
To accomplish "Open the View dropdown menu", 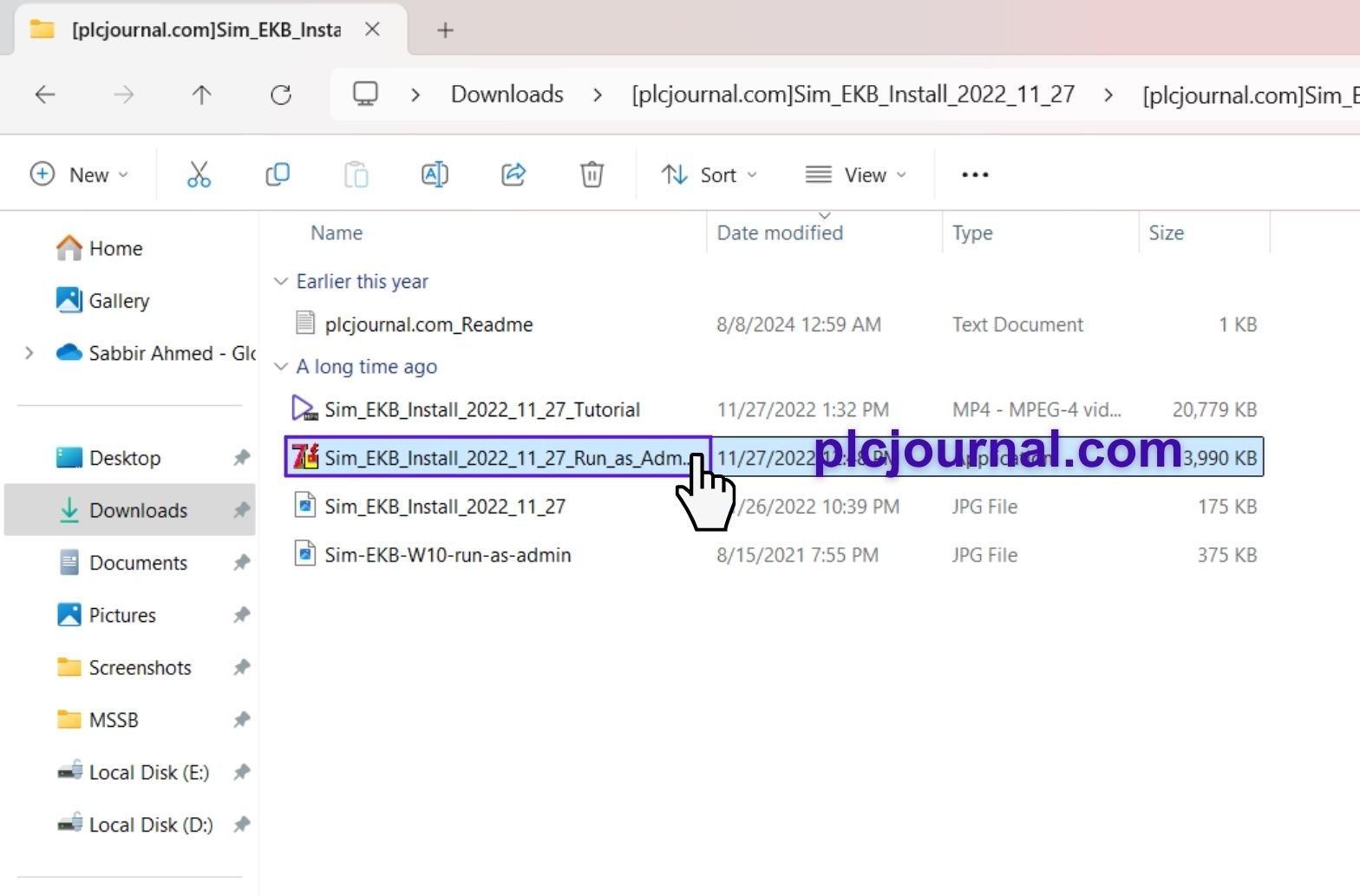I will (856, 174).
